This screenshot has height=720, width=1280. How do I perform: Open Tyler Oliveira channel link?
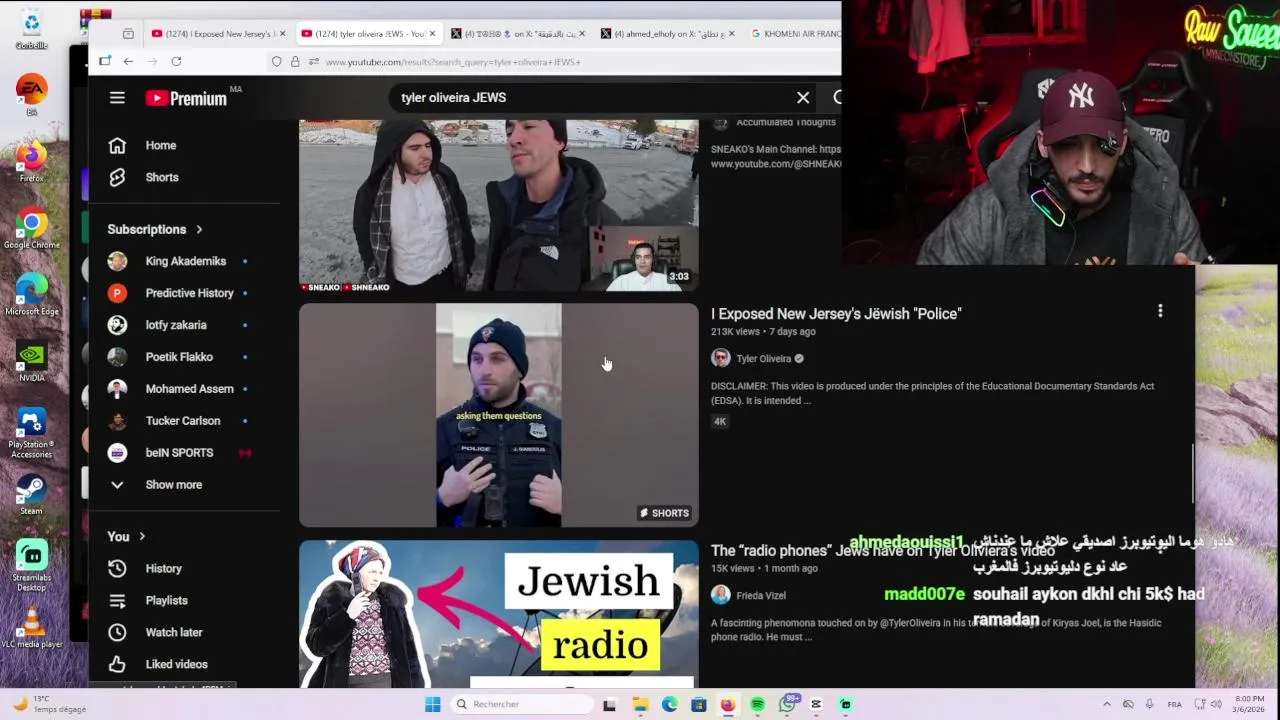point(763,359)
